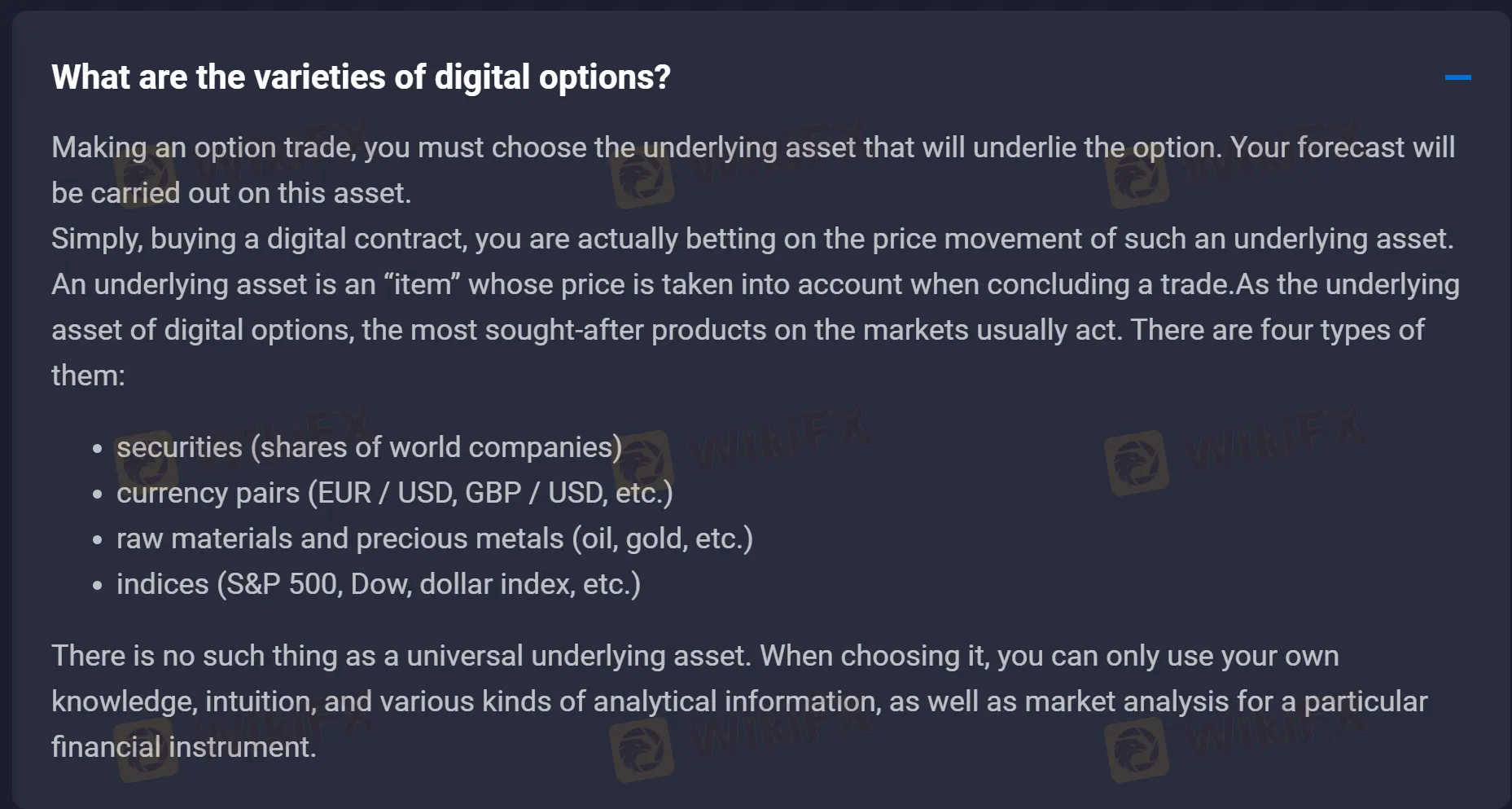Click the bullet dot before "raw materials"
Image resolution: width=1512 pixels, height=809 pixels.
pyautogui.click(x=98, y=540)
